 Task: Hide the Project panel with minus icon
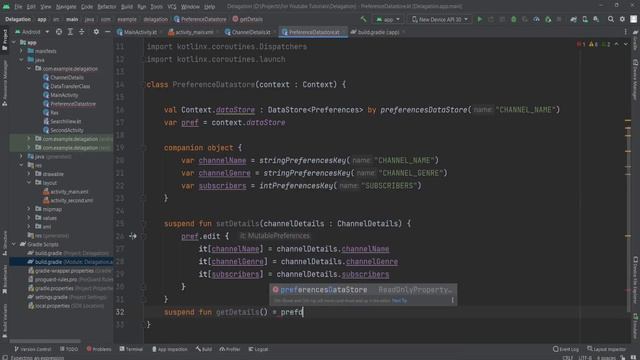click(107, 32)
